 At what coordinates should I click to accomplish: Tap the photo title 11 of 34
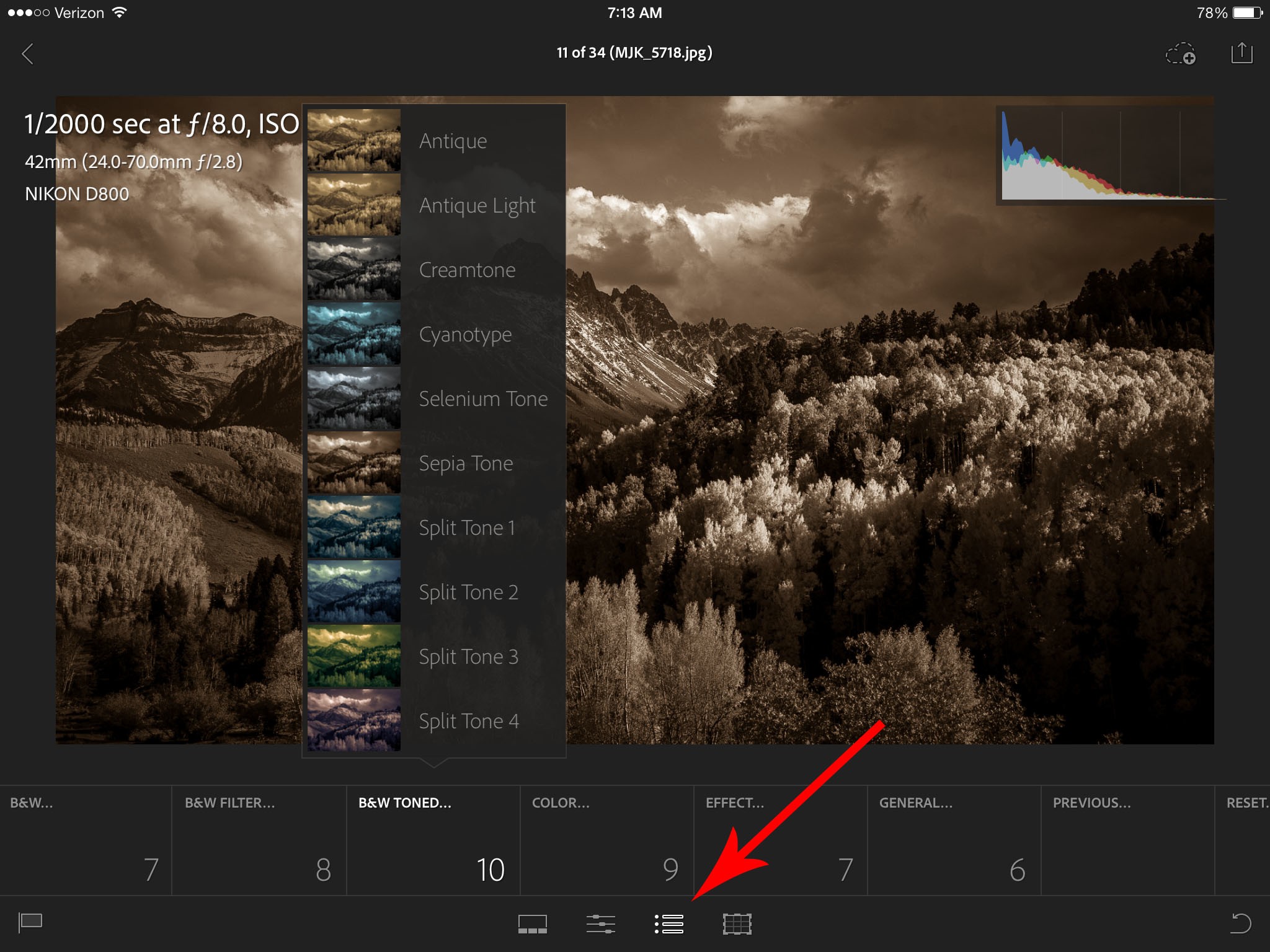click(x=634, y=53)
